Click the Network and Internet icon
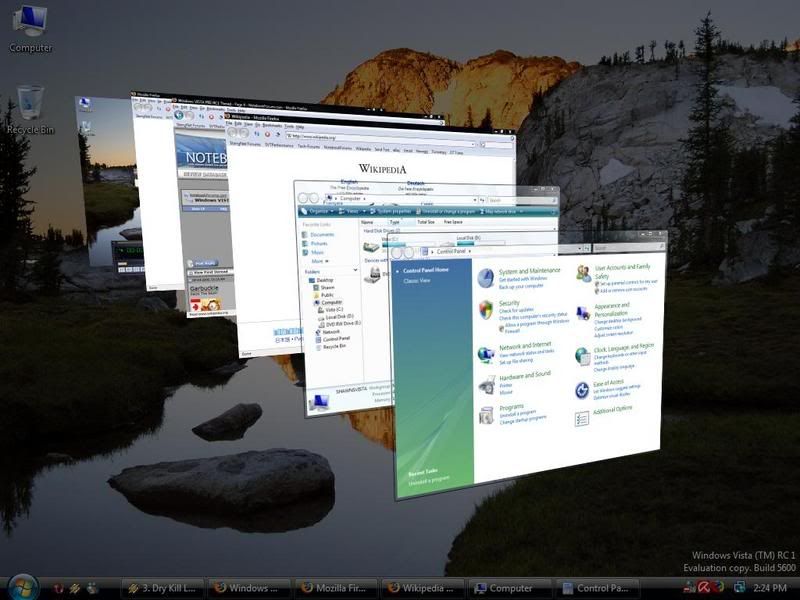The image size is (800, 600). pos(485,354)
